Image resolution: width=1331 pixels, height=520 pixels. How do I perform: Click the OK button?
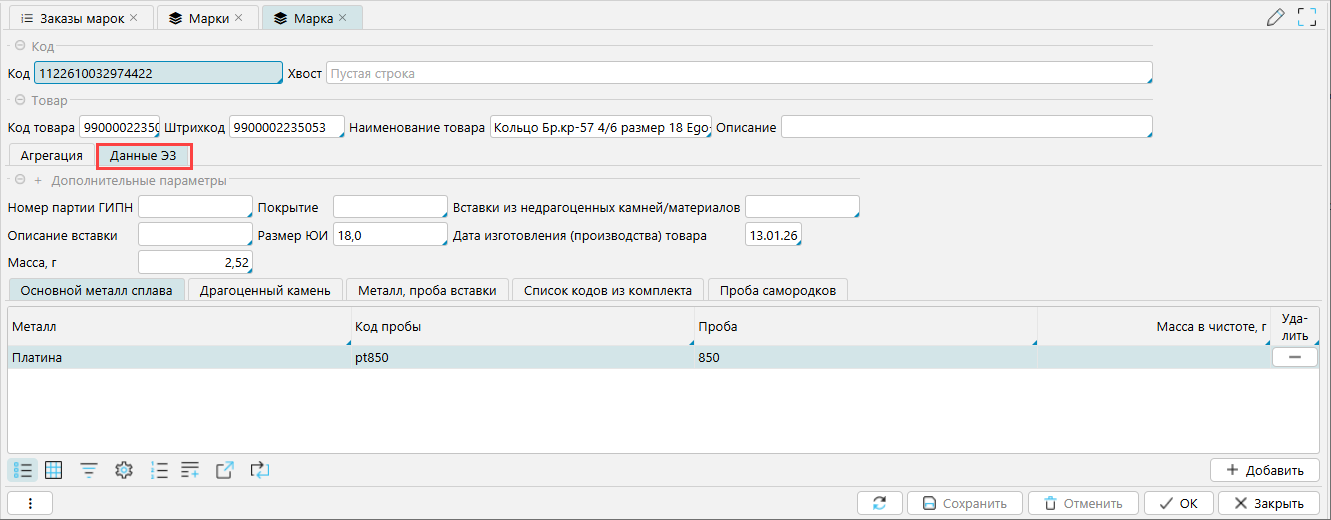(x=1178, y=503)
